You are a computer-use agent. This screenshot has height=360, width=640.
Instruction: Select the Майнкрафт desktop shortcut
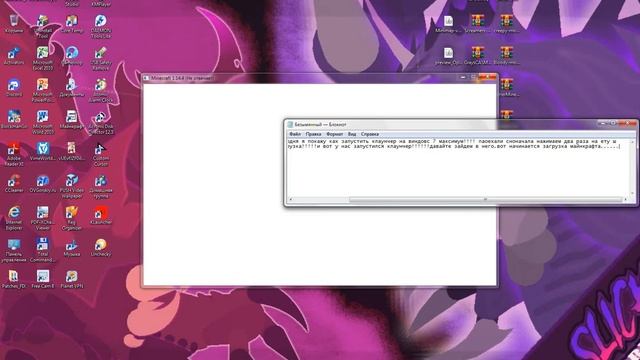pos(71,120)
